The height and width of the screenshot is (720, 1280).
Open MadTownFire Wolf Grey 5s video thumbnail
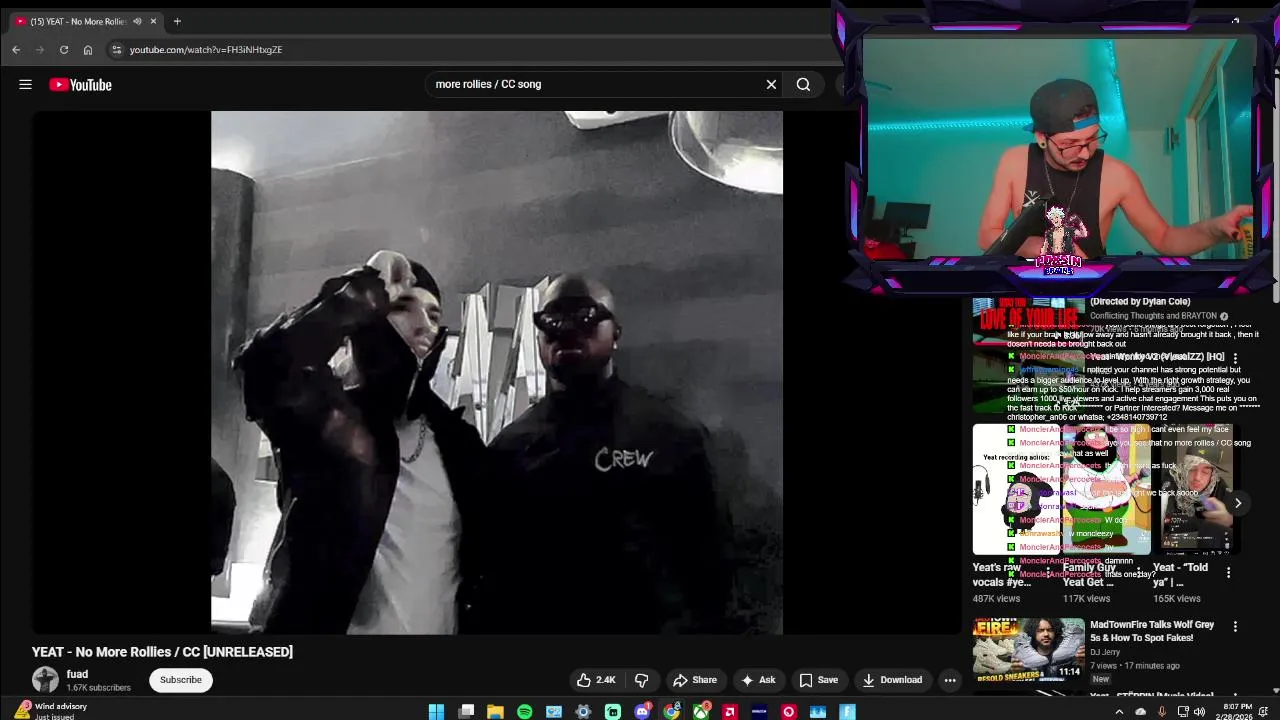coord(1029,650)
